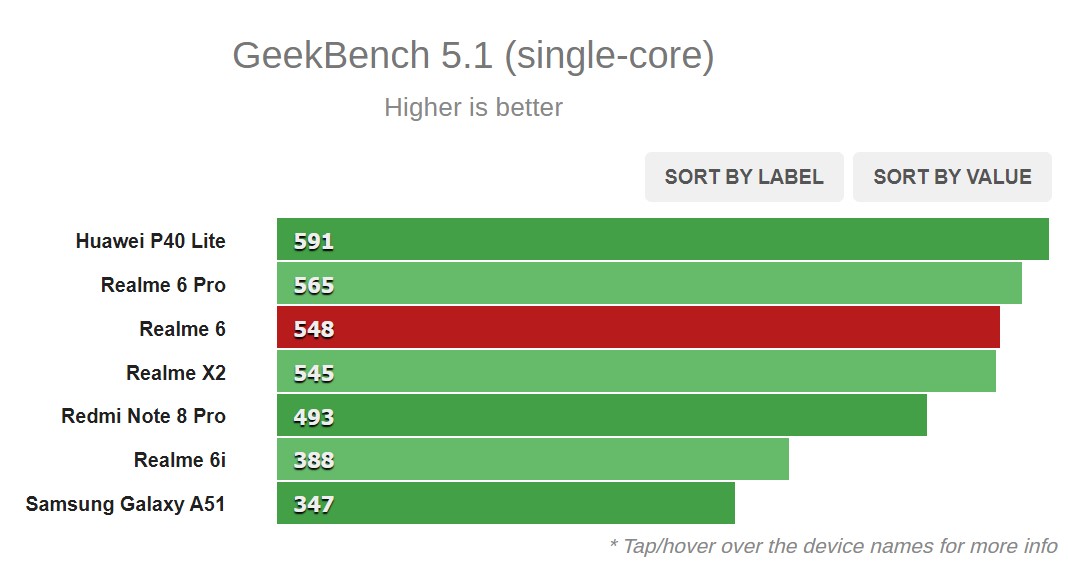This screenshot has width=1068, height=573.
Task: Open Realme 6 Pro device name
Action: click(x=163, y=285)
